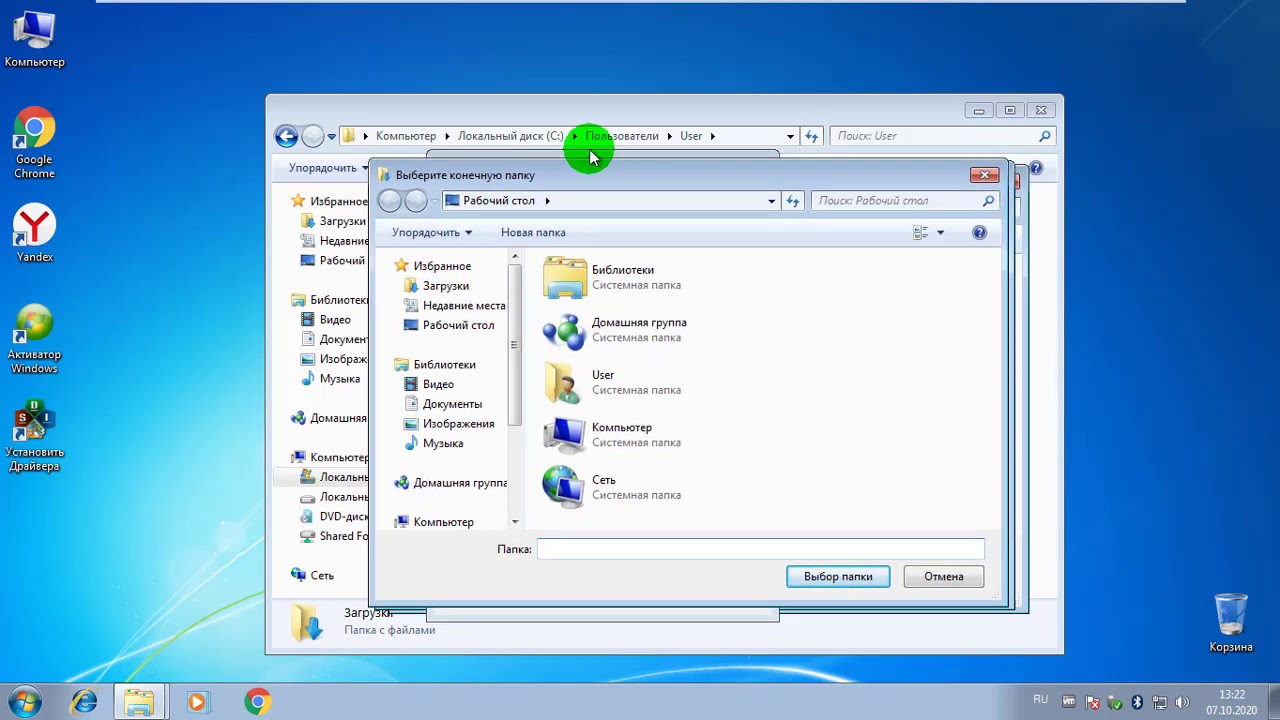Screen dimensions: 1280x720
Task: Click the back arrow in the Explorer window
Action: [287, 136]
